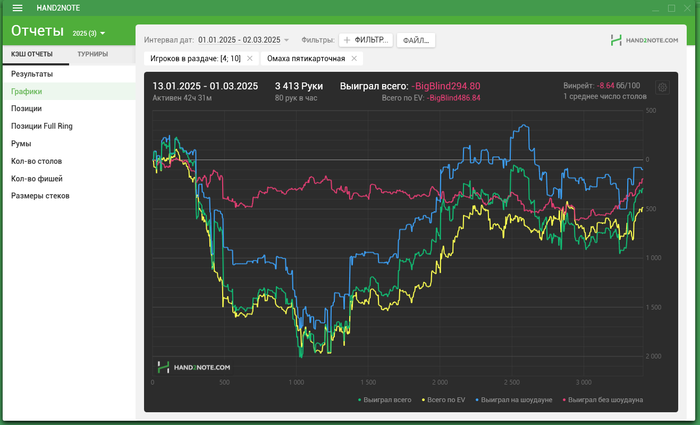The width and height of the screenshot is (700, 425).
Task: Open chart settings gear icon
Action: (x=662, y=88)
